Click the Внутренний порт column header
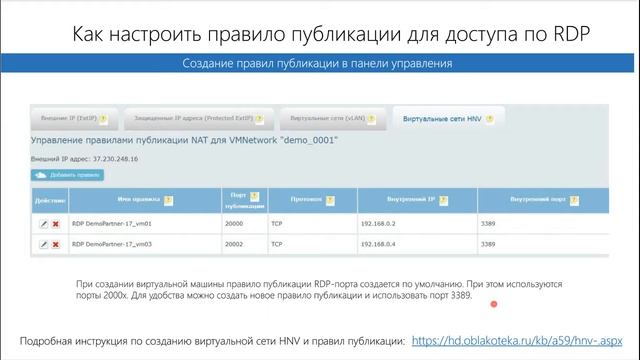This screenshot has height=360, width=640. pos(543,200)
